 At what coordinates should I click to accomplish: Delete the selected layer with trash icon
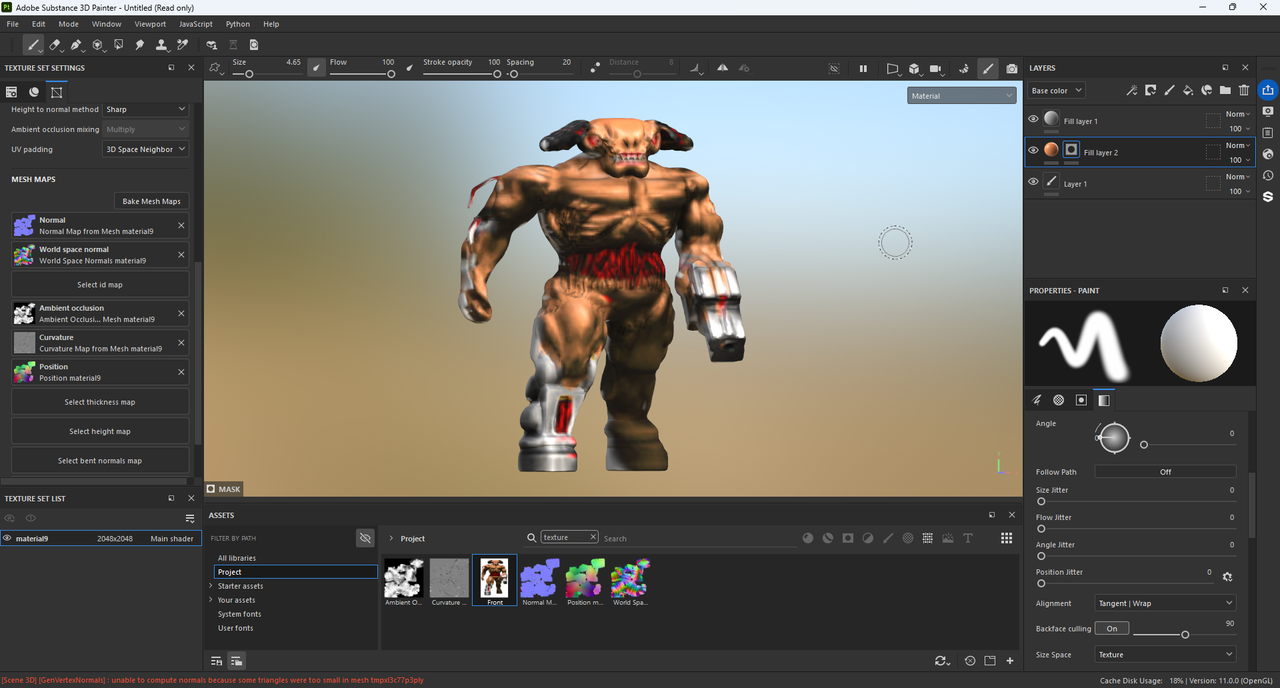pos(1244,90)
